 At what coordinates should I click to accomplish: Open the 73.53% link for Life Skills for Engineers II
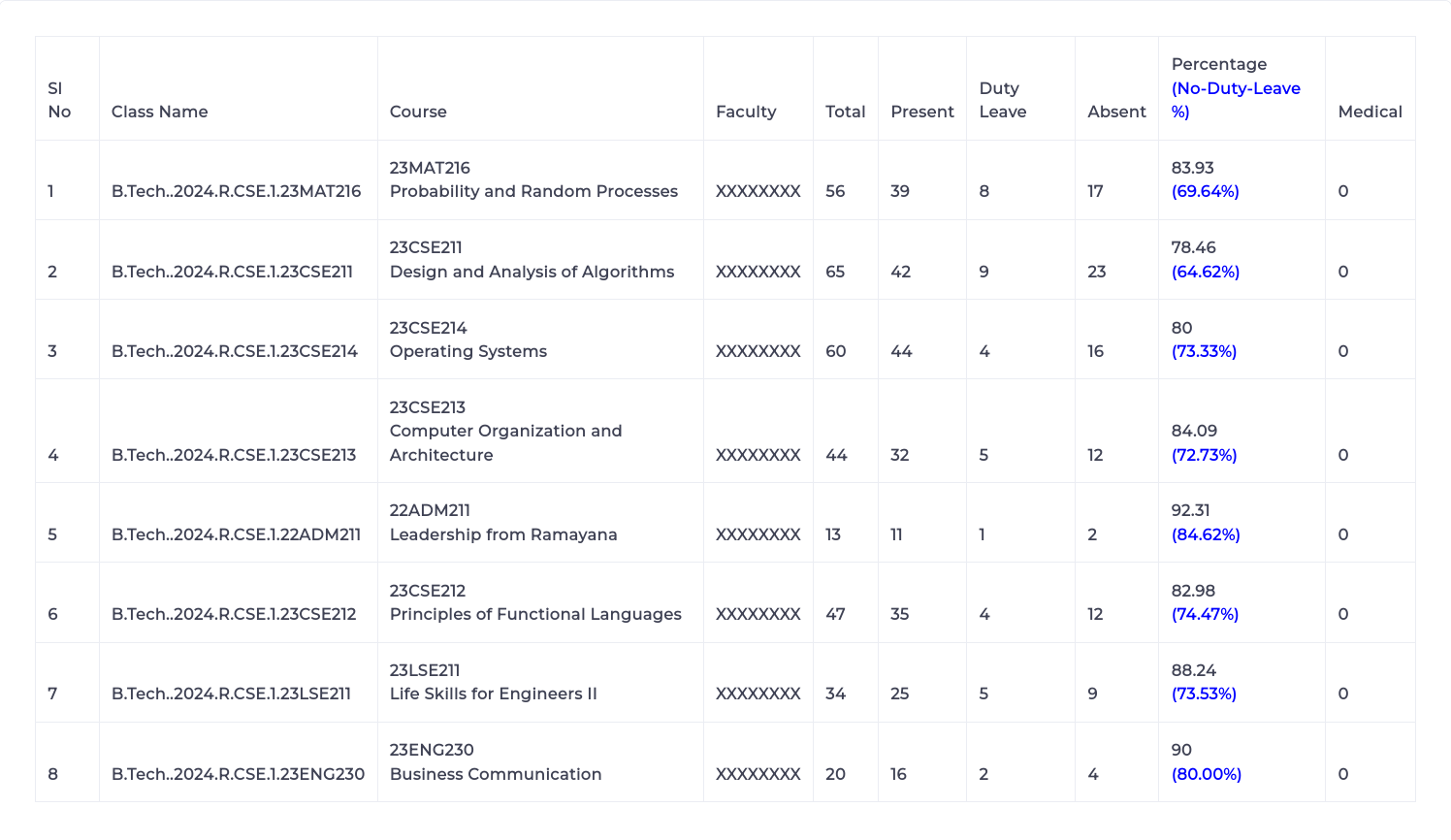point(1205,694)
